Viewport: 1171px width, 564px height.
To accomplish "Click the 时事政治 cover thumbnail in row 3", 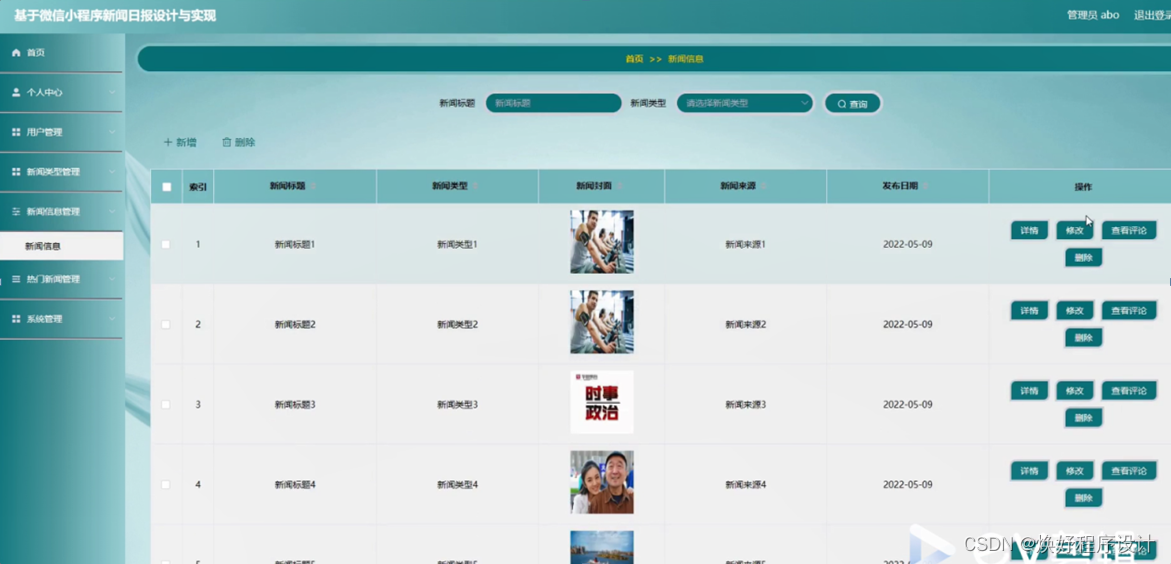I will (x=602, y=402).
